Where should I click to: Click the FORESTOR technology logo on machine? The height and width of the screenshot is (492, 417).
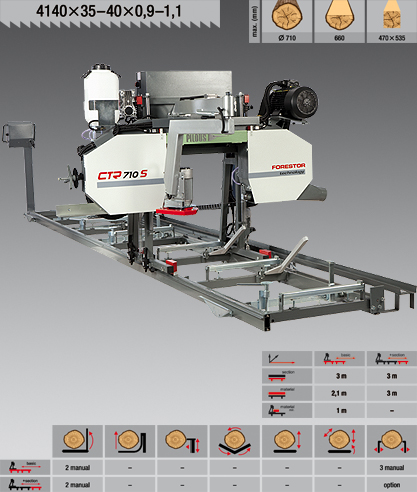pyautogui.click(x=288, y=169)
